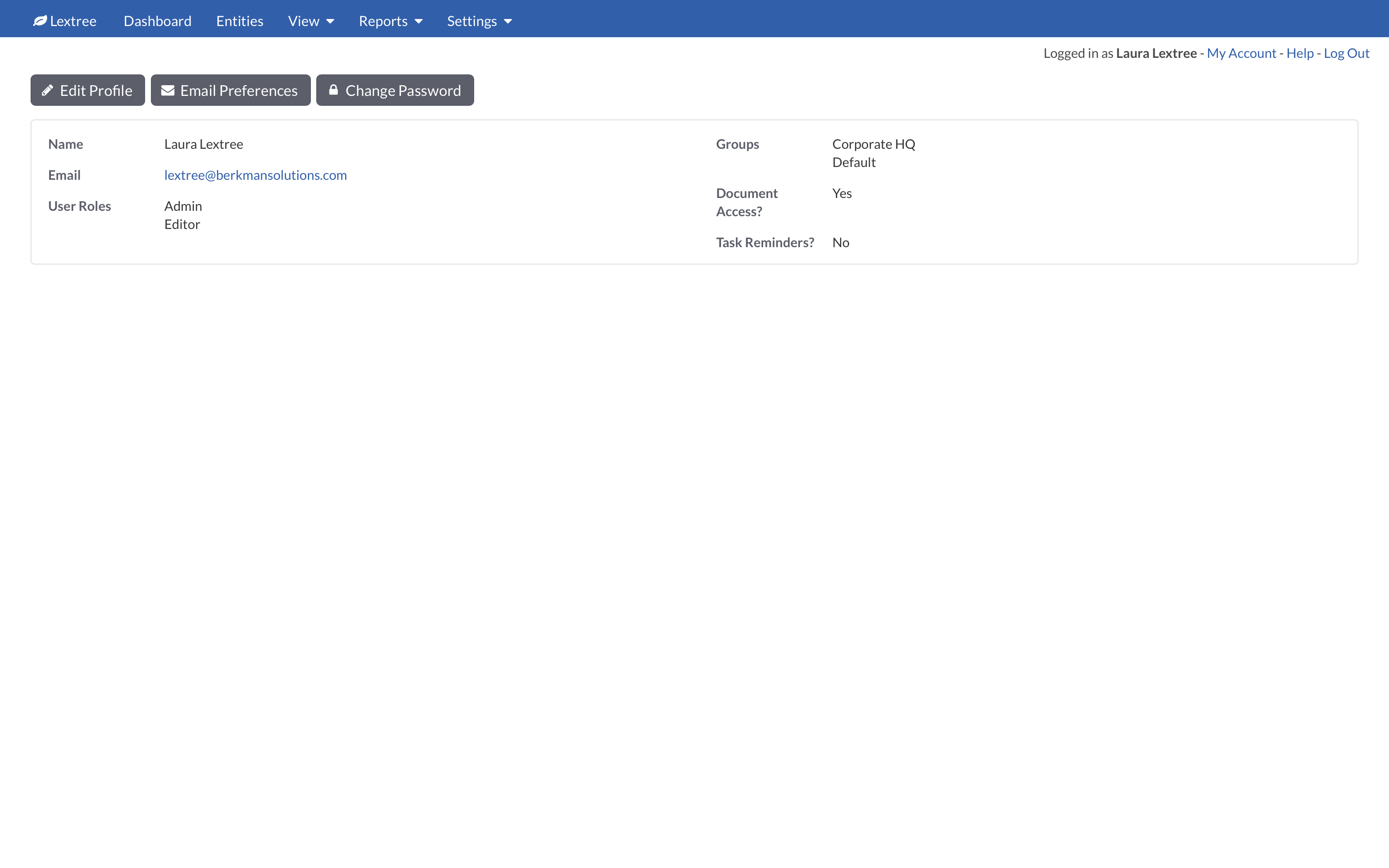Click the Name field label

point(65,144)
